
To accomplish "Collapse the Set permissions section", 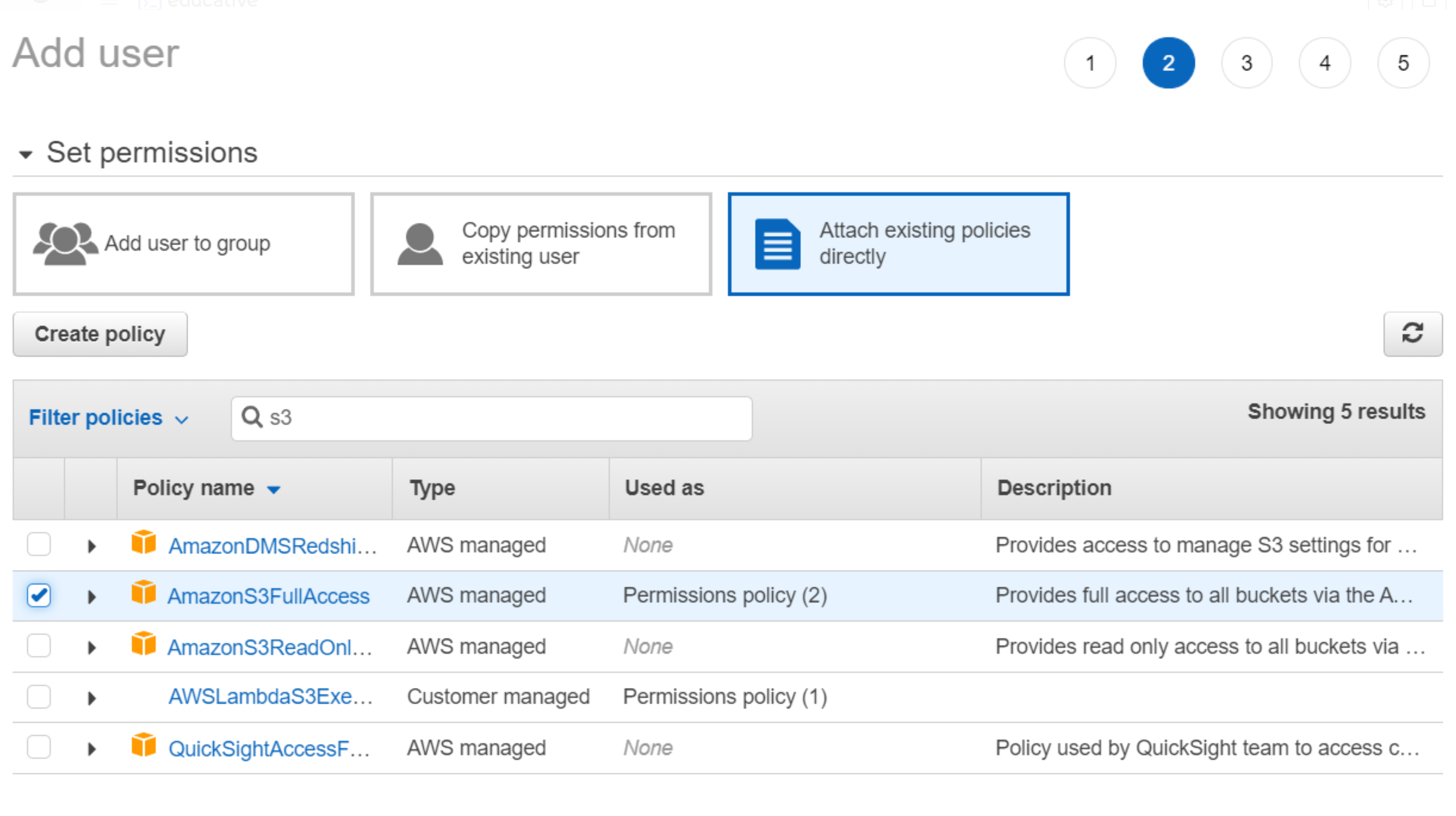I will point(26,154).
